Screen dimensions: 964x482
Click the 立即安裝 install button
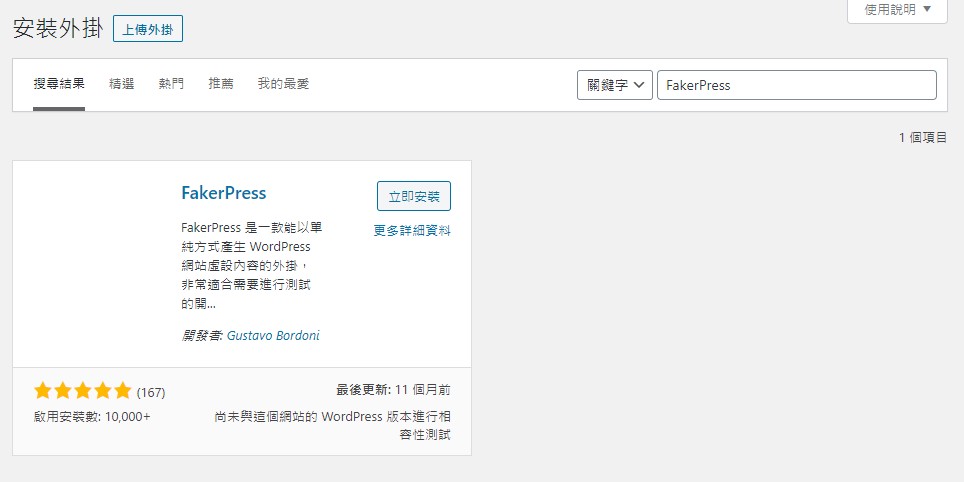(x=414, y=196)
